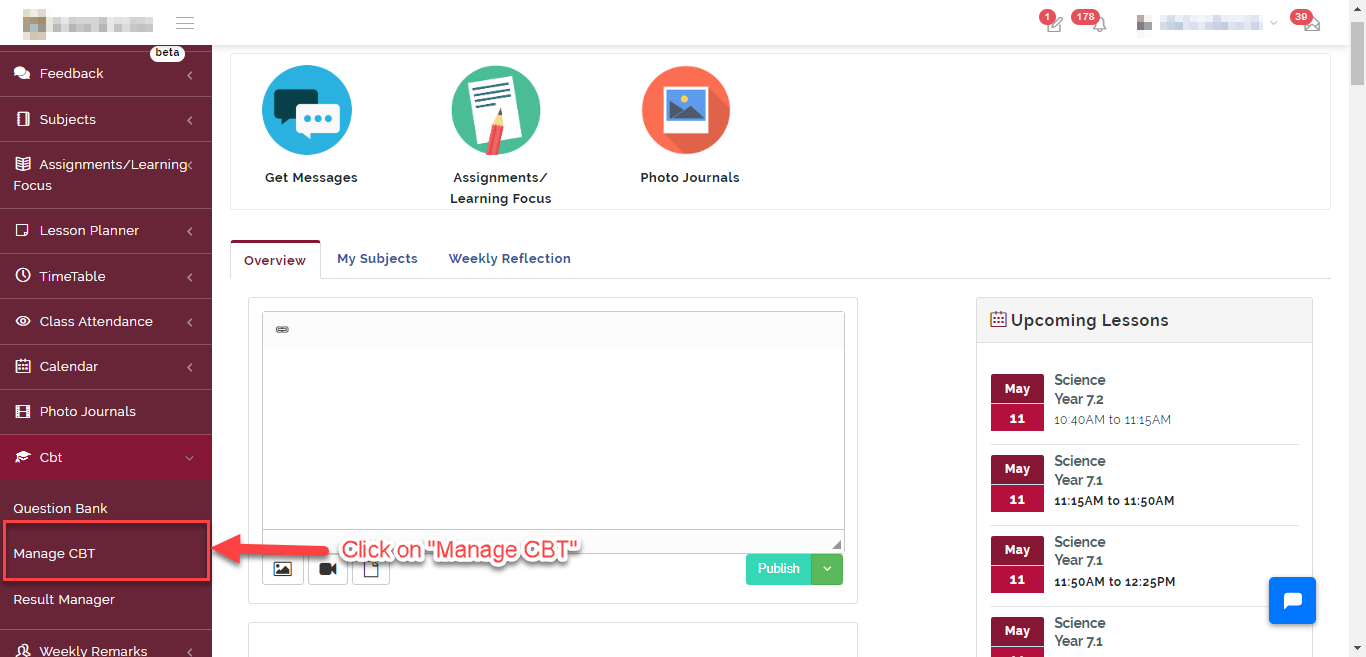Open the Feedback sidebar menu

coord(106,74)
